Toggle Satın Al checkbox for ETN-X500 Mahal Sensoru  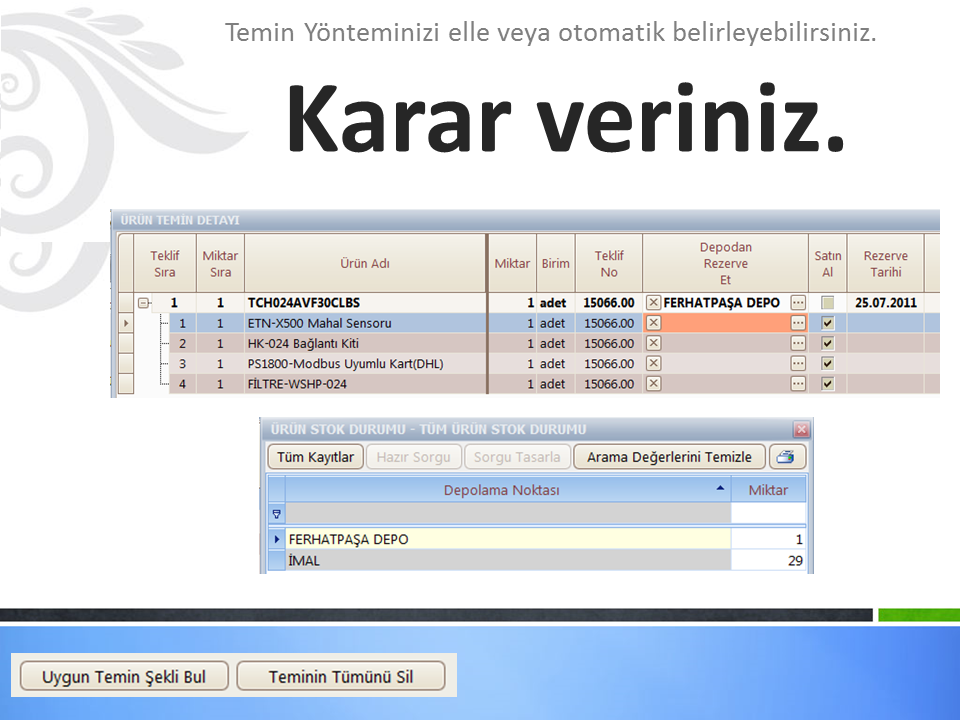827,323
